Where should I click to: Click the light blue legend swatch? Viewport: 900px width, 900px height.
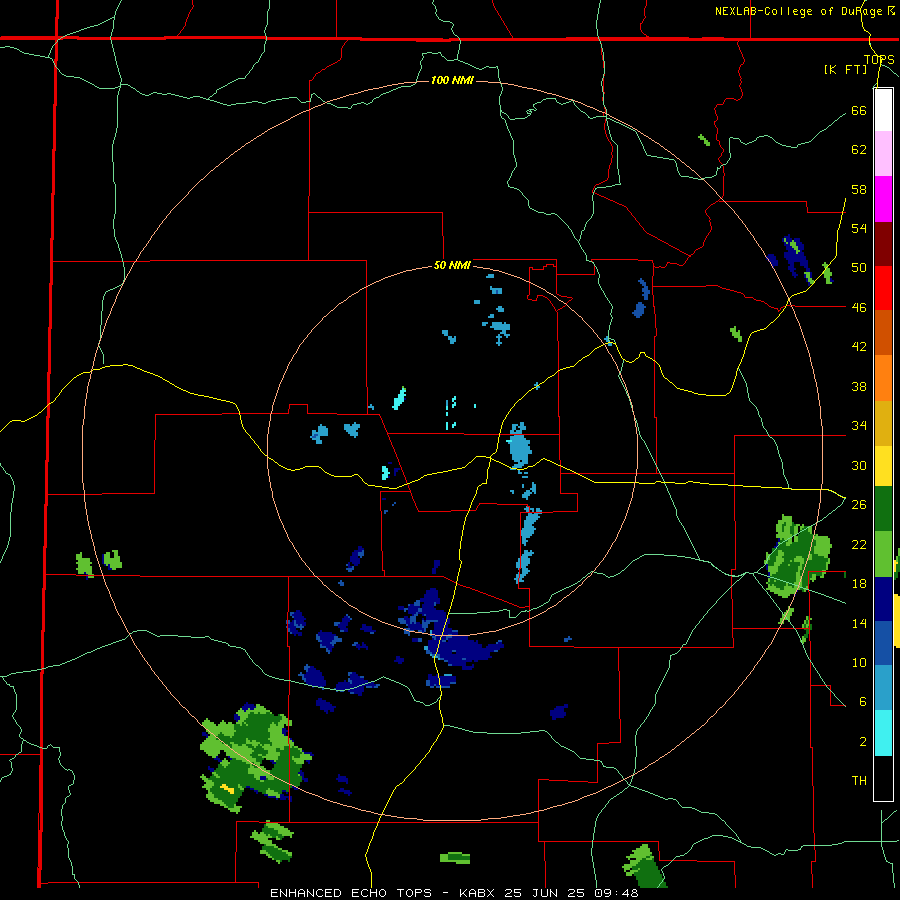click(883, 688)
